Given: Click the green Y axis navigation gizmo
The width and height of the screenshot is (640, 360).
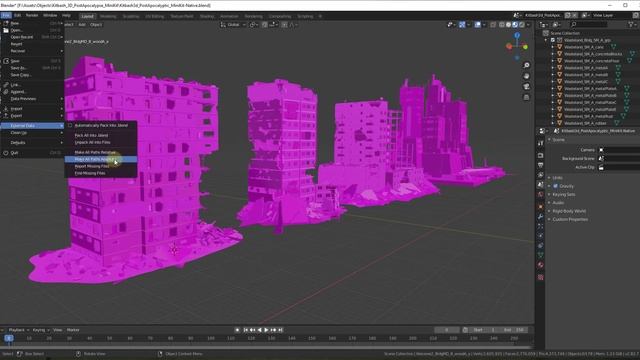Looking at the screenshot, I should point(525,47).
